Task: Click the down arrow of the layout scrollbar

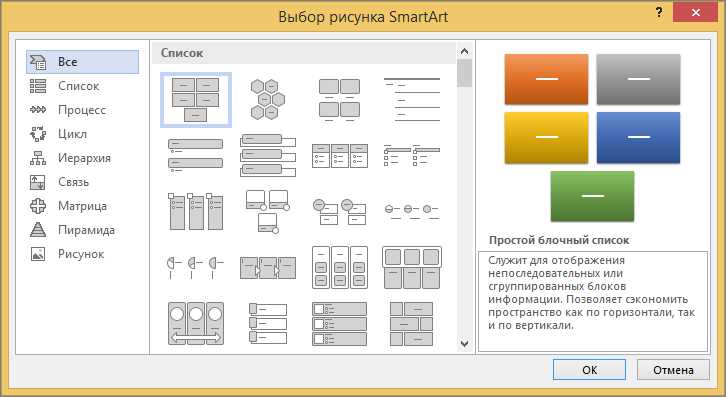Action: [x=464, y=344]
